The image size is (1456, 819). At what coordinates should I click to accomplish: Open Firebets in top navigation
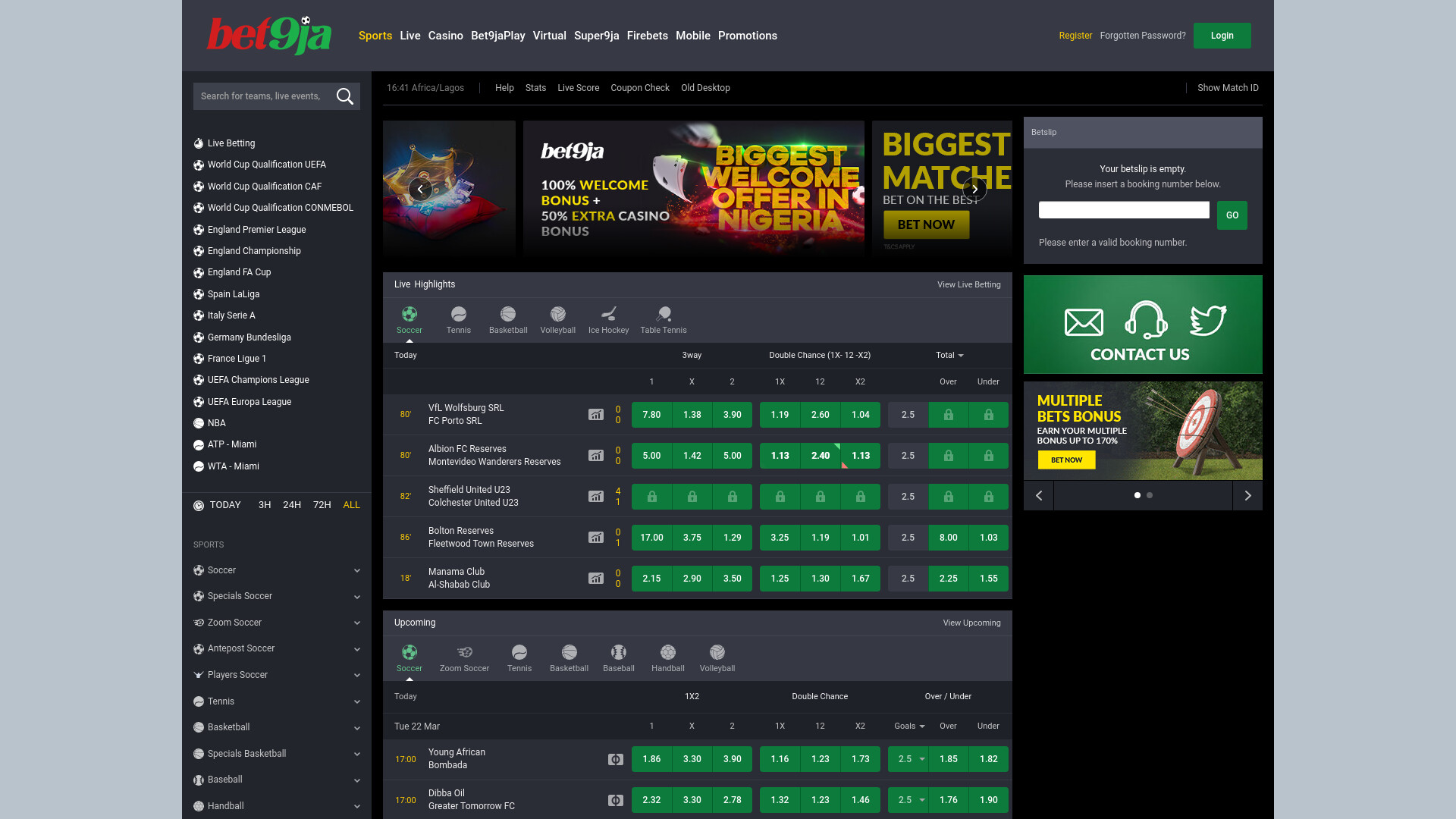point(648,36)
